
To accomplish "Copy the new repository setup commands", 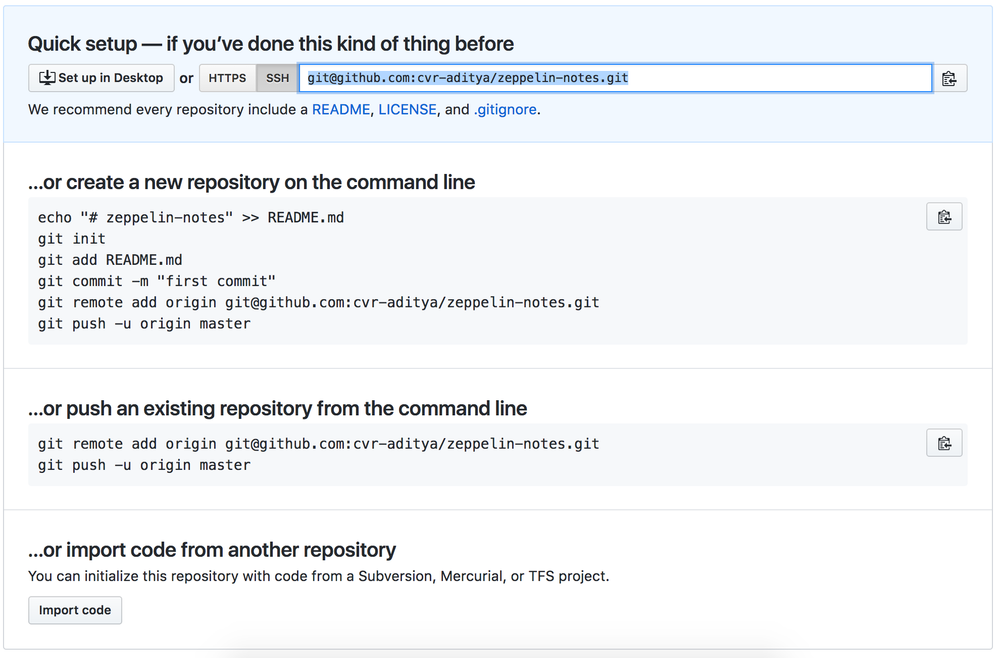I will click(943, 216).
